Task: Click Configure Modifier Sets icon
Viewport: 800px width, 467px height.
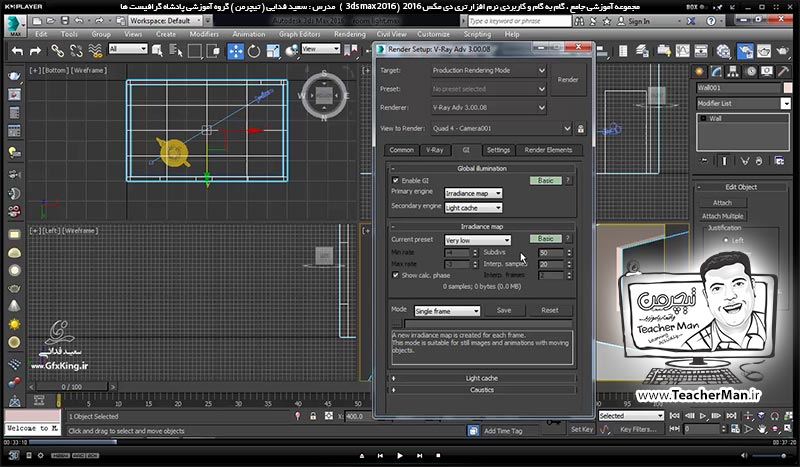Action: coord(779,161)
